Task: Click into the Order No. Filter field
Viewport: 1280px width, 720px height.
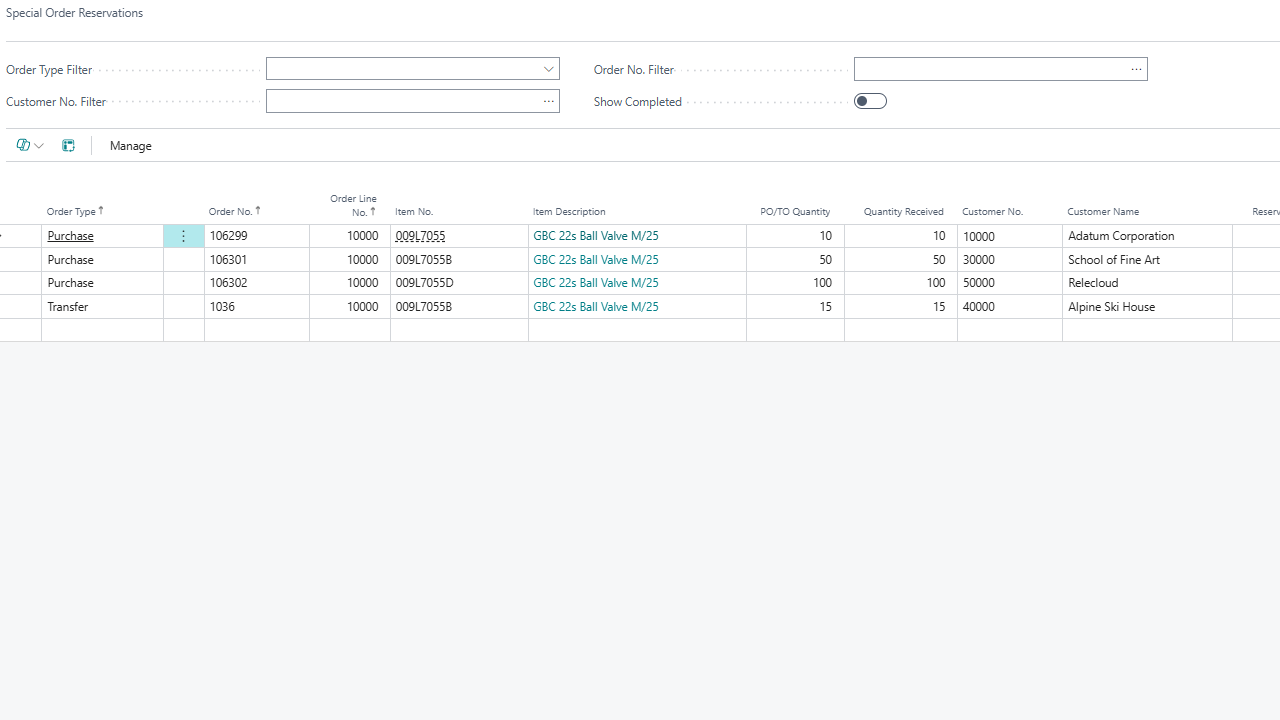Action: pyautogui.click(x=988, y=69)
